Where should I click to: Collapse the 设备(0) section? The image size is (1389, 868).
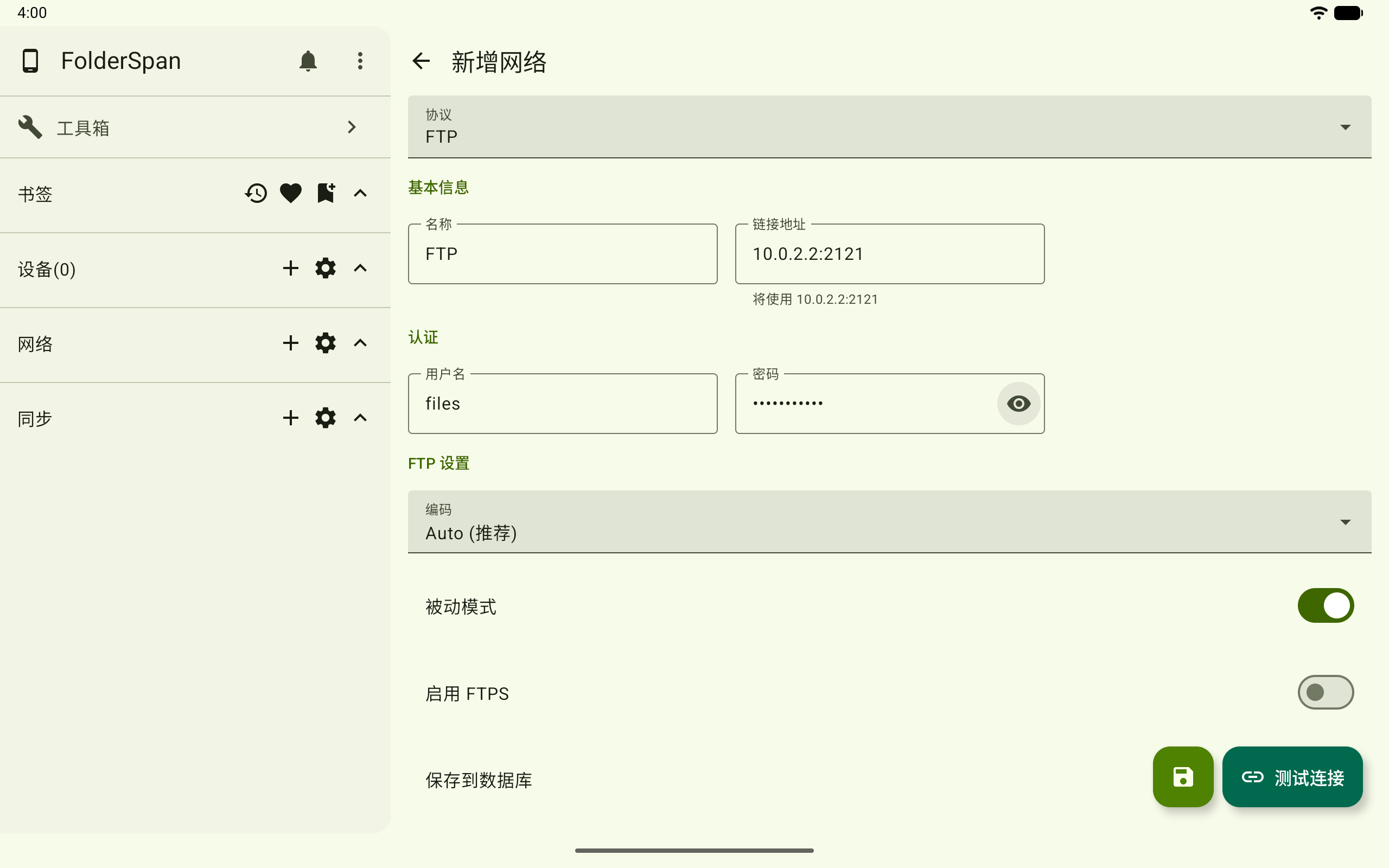pos(360,268)
